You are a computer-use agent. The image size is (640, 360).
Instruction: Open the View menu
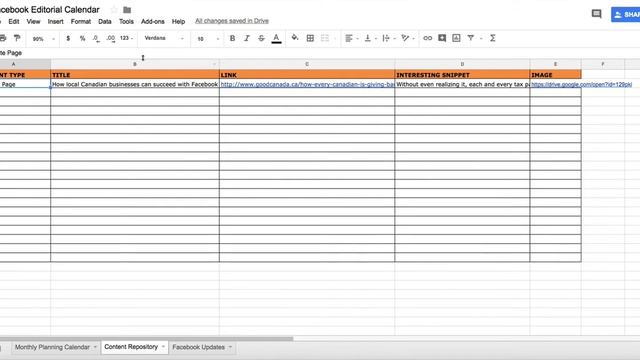coord(33,21)
